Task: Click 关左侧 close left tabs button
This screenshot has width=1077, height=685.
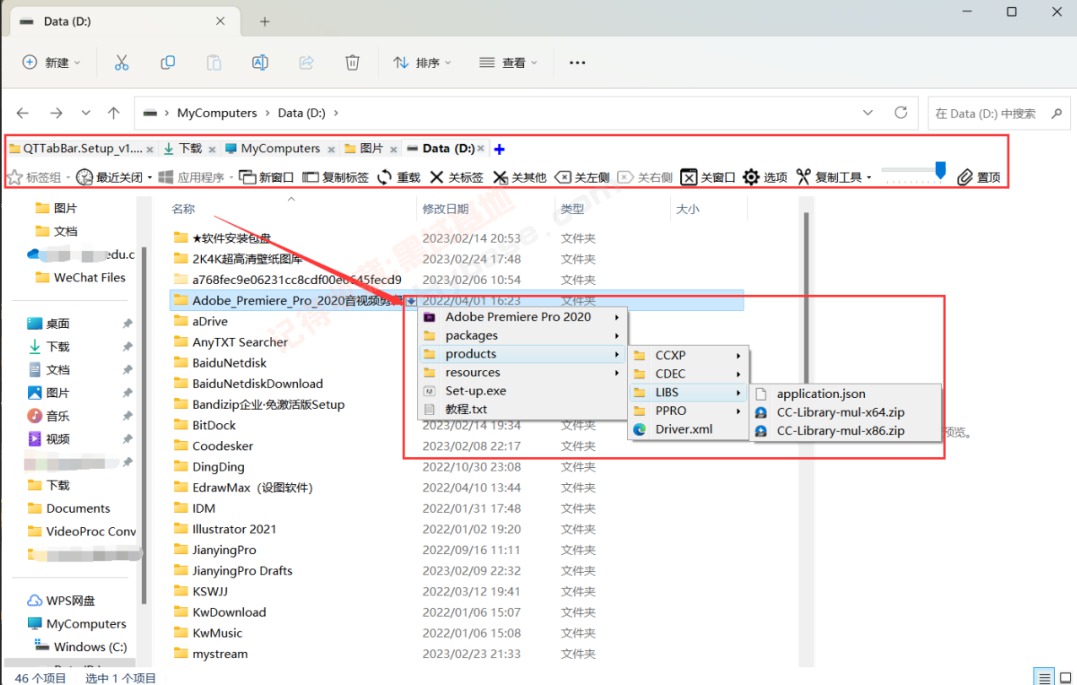Action: 582,177
